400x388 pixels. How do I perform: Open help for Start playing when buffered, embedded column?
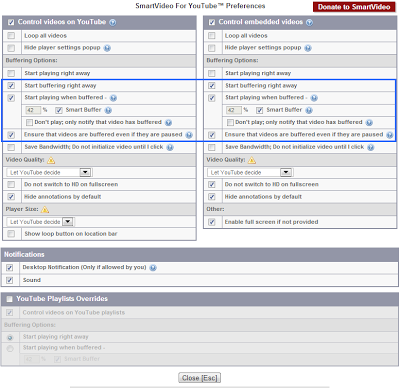[x=314, y=98]
